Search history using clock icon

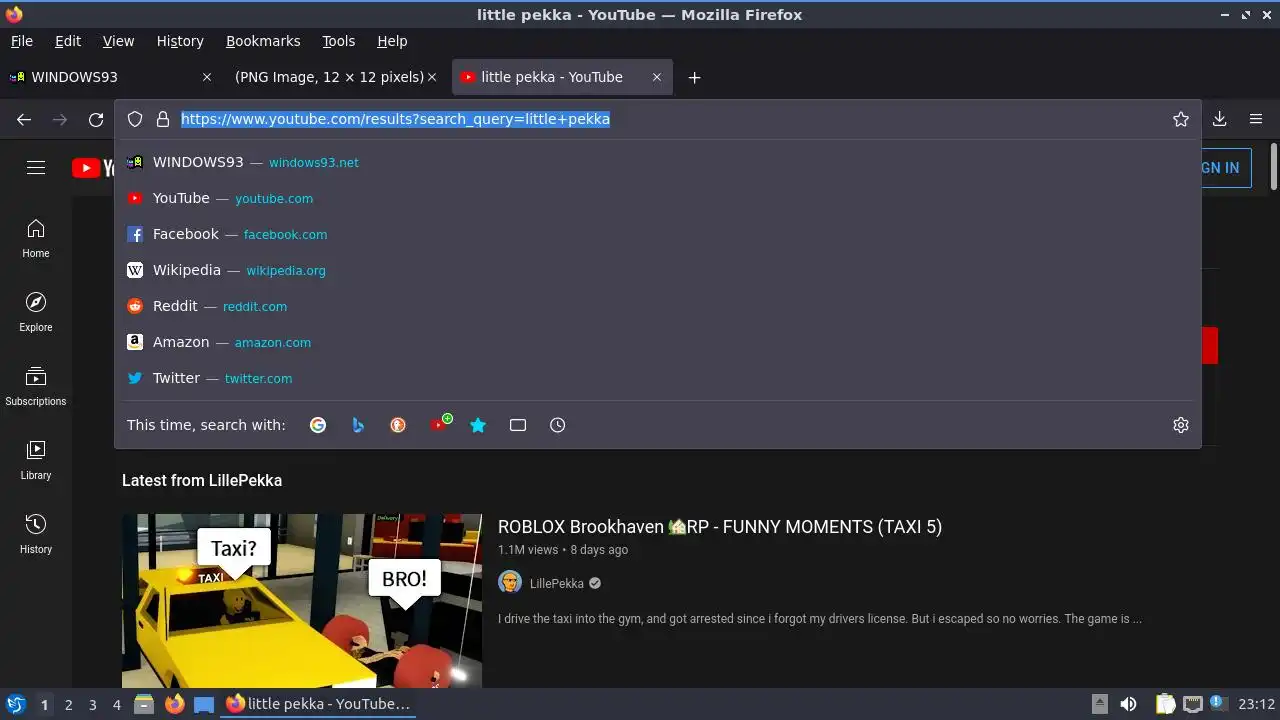click(x=558, y=425)
